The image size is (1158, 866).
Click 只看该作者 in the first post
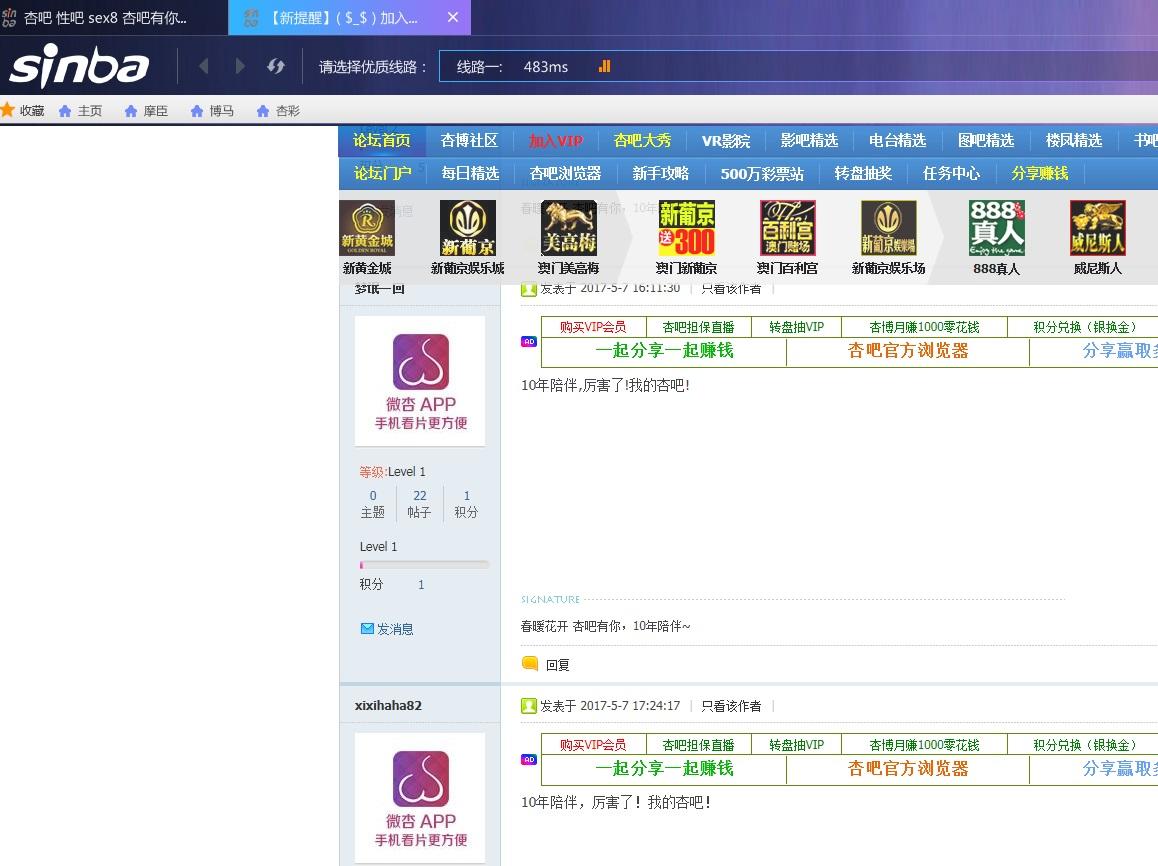click(x=730, y=289)
